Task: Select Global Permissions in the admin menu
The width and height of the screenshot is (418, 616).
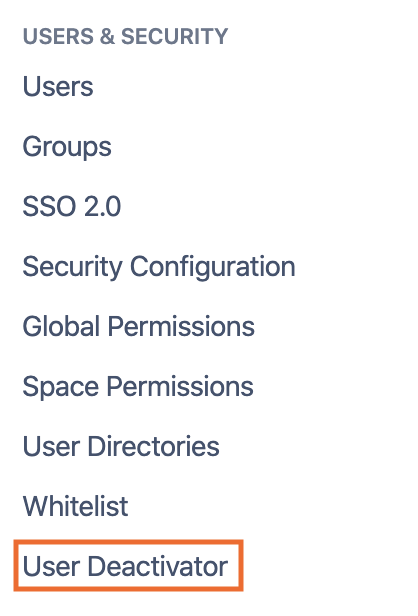Action: coord(139,326)
